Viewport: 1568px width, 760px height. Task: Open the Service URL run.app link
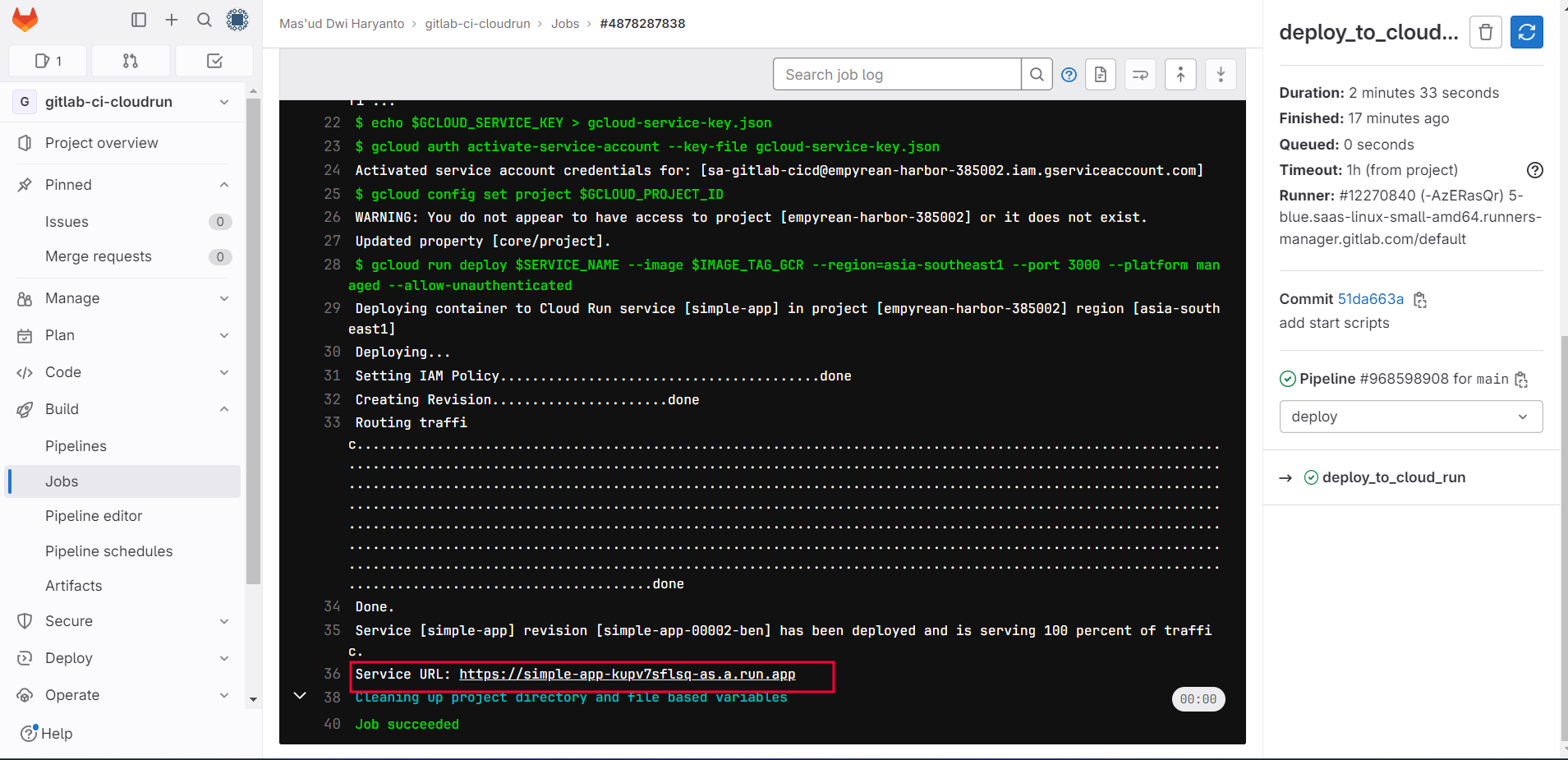[627, 675]
